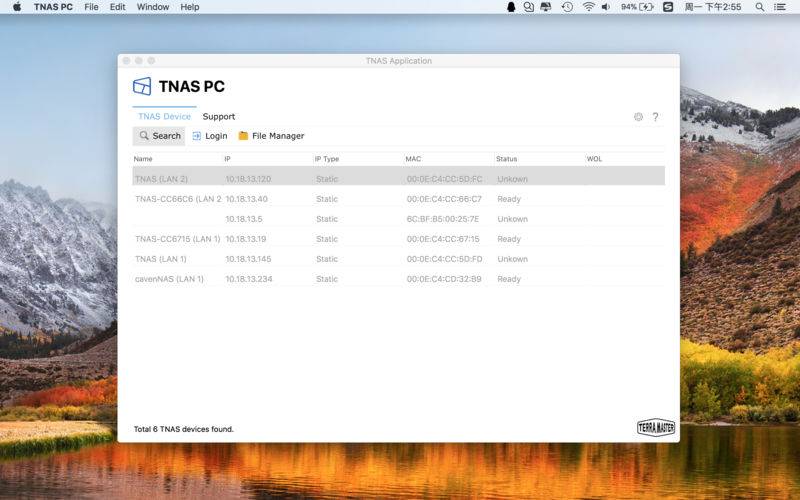Switch to the TNAS Device tab

pyautogui.click(x=164, y=116)
